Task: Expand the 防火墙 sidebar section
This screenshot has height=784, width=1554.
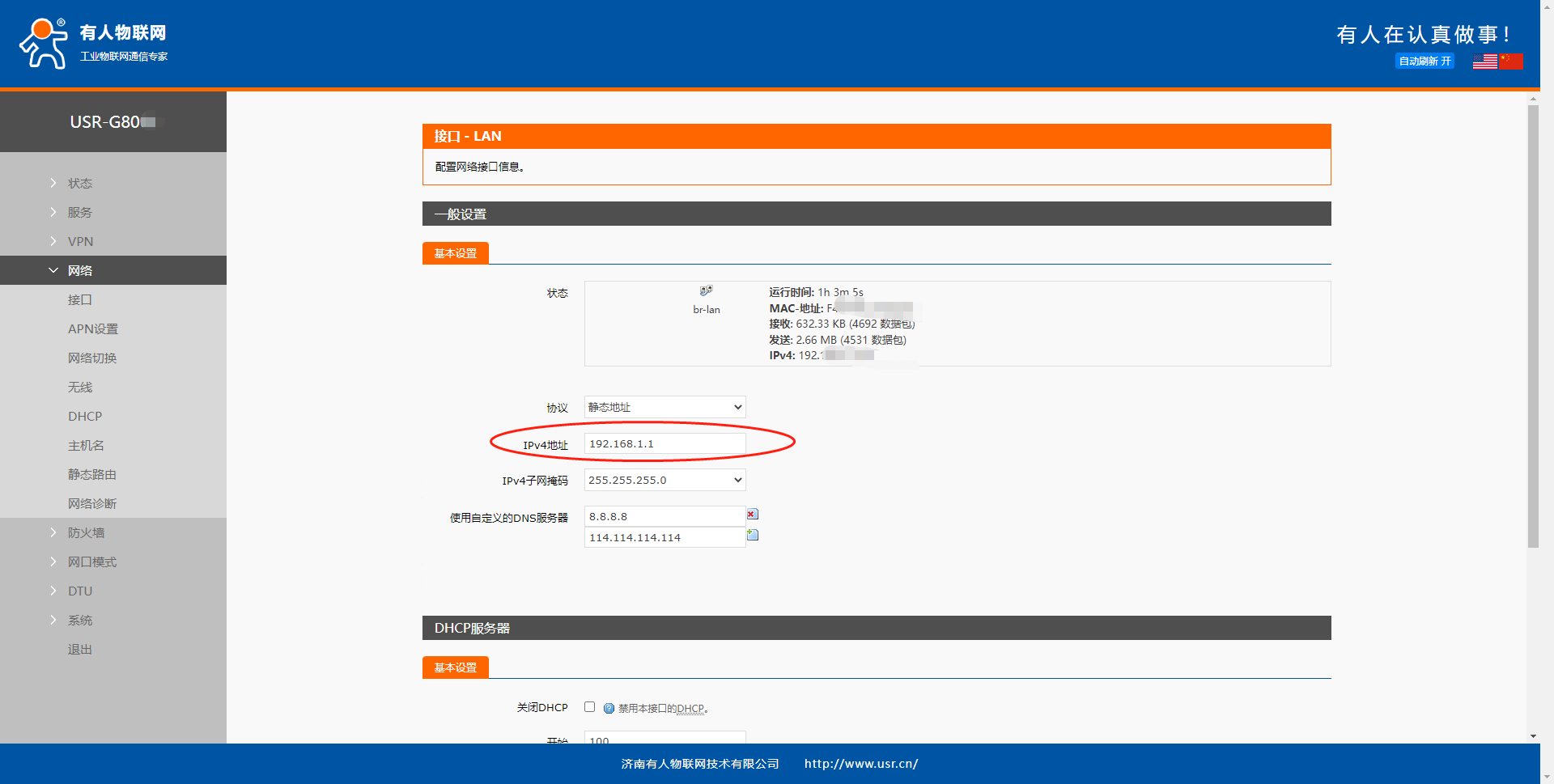Action: tap(86, 533)
